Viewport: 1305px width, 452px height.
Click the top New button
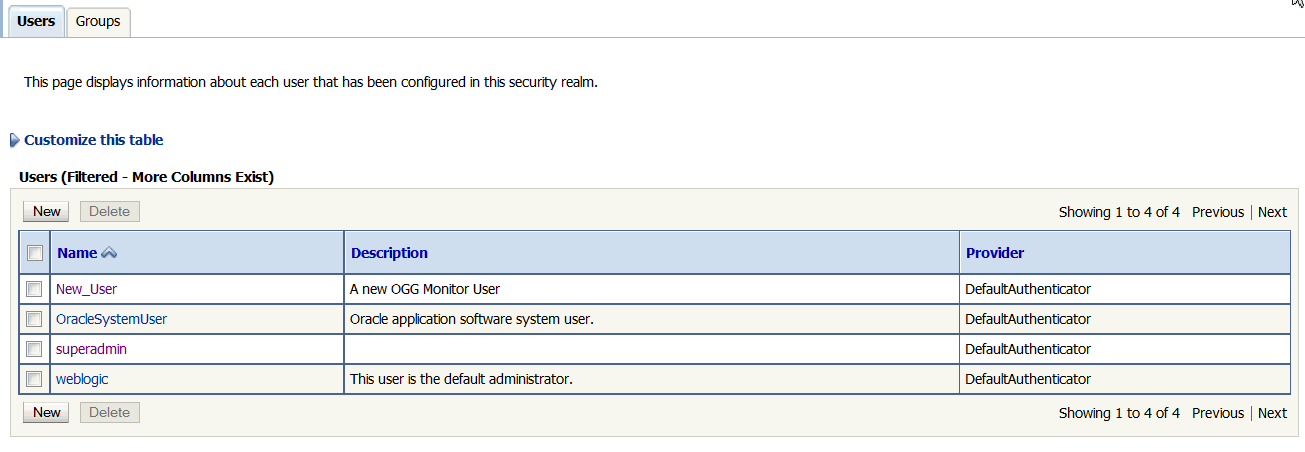pos(47,211)
